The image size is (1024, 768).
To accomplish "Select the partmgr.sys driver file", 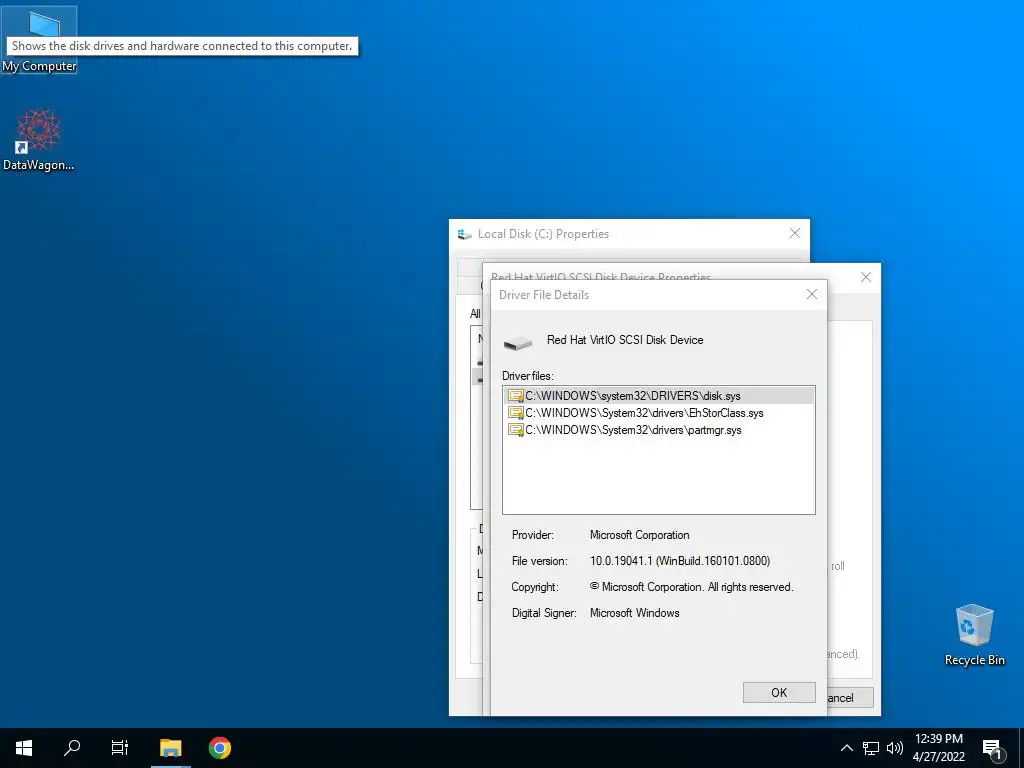I will pyautogui.click(x=658, y=430).
